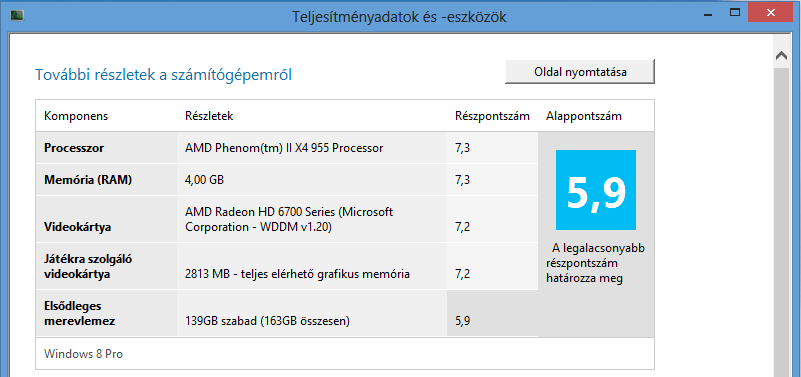The height and width of the screenshot is (377, 801).
Task: Click the Oldal nyomtatása button
Action: click(x=580, y=72)
